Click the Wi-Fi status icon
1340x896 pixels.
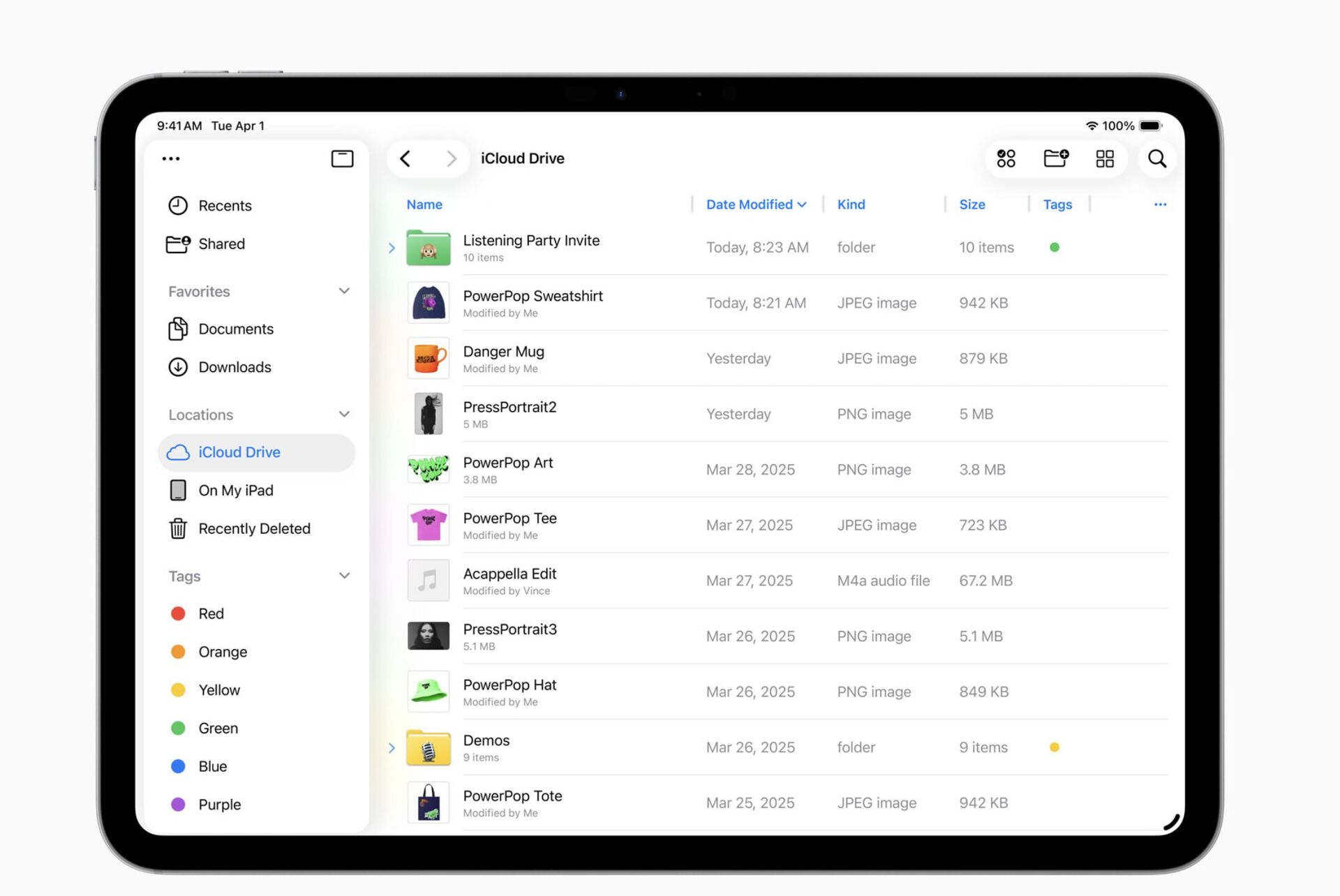coord(1092,126)
